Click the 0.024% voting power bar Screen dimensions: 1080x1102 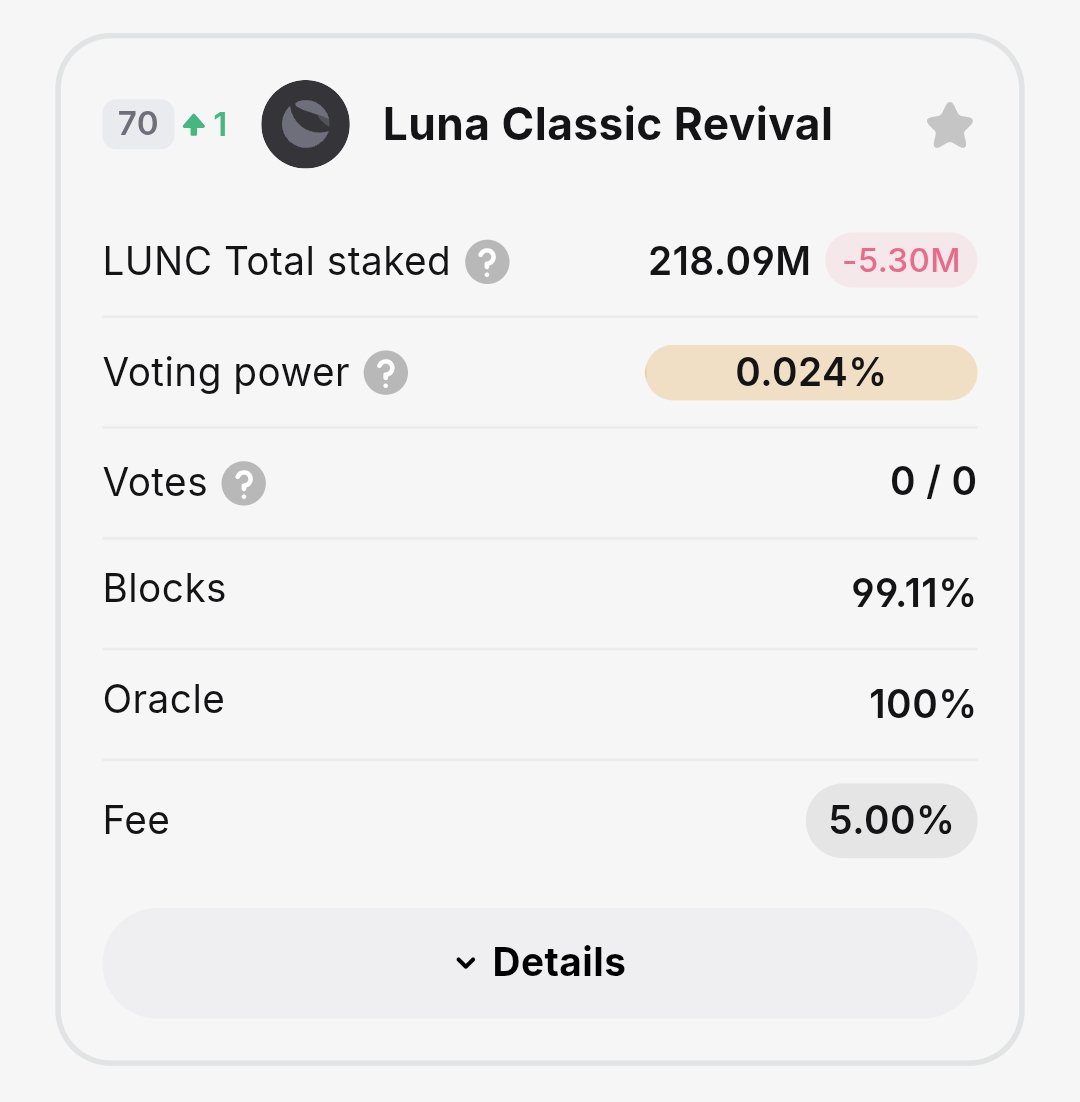tap(811, 372)
